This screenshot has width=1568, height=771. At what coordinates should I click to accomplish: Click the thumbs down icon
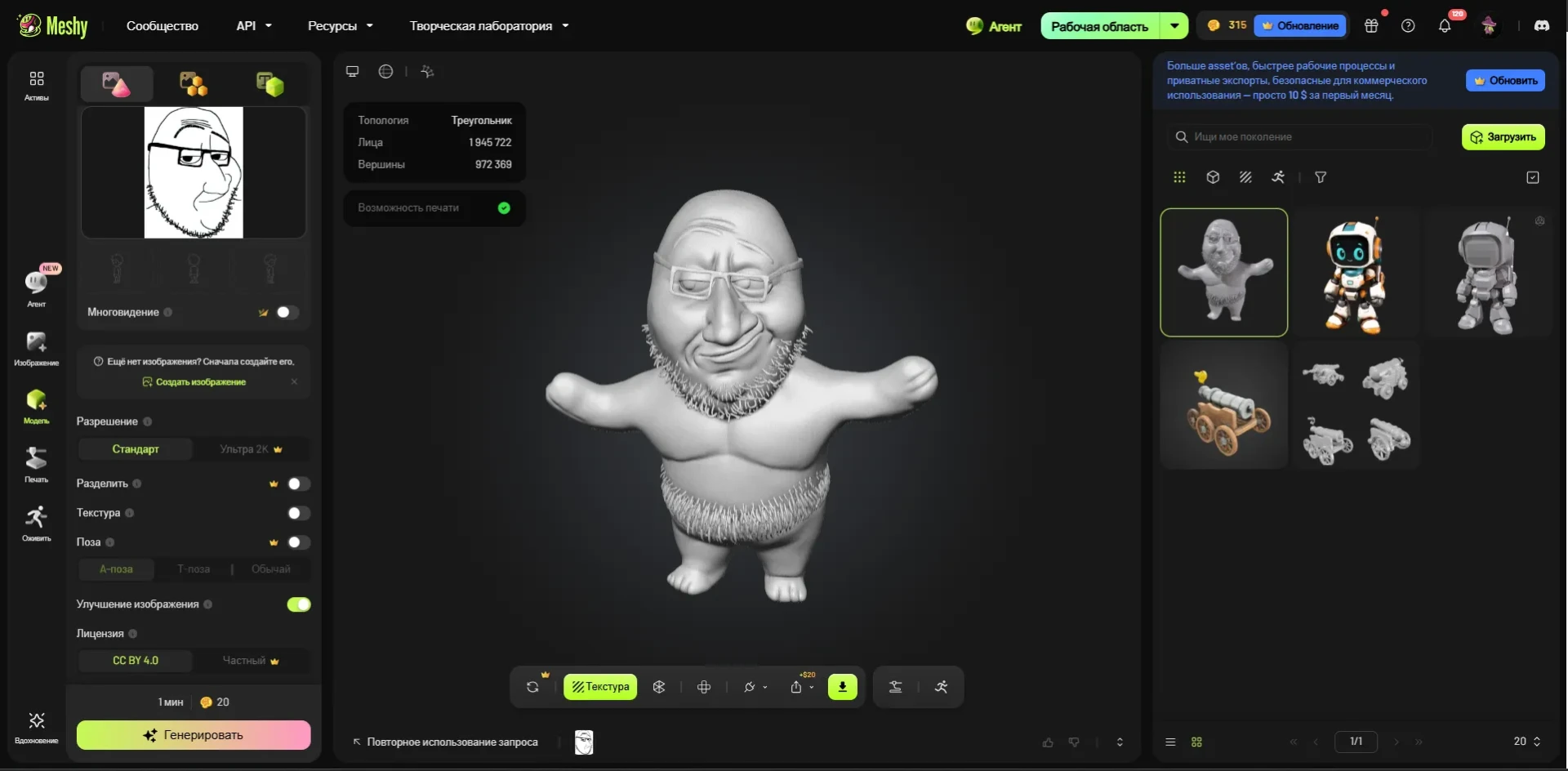pyautogui.click(x=1074, y=742)
